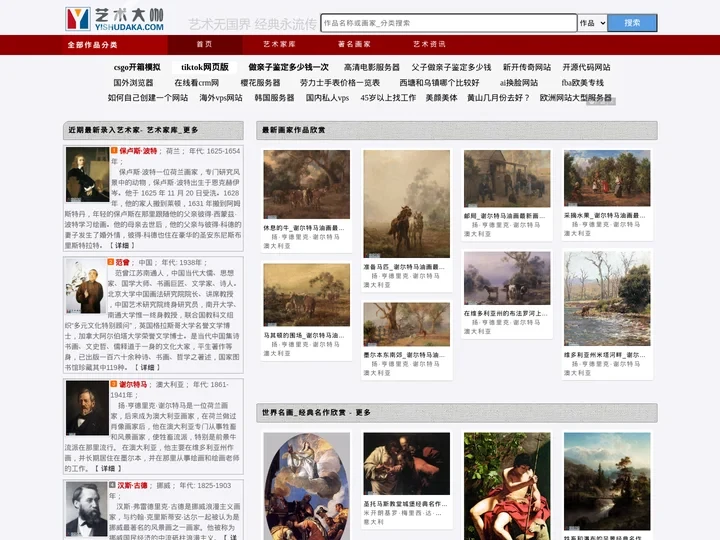
Task: Open the 保卢斯·波特 artist name link
Action: pyautogui.click(x=138, y=151)
